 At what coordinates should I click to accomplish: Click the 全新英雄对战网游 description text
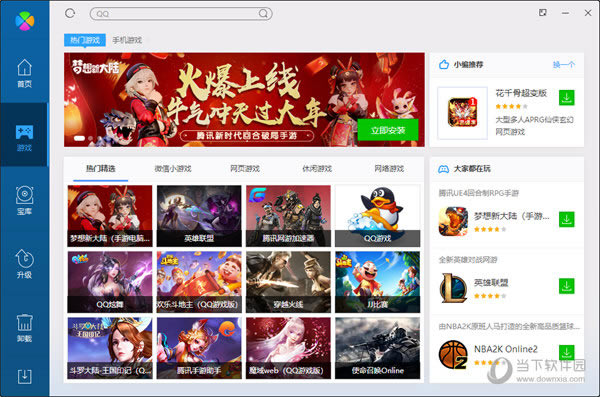click(x=468, y=260)
